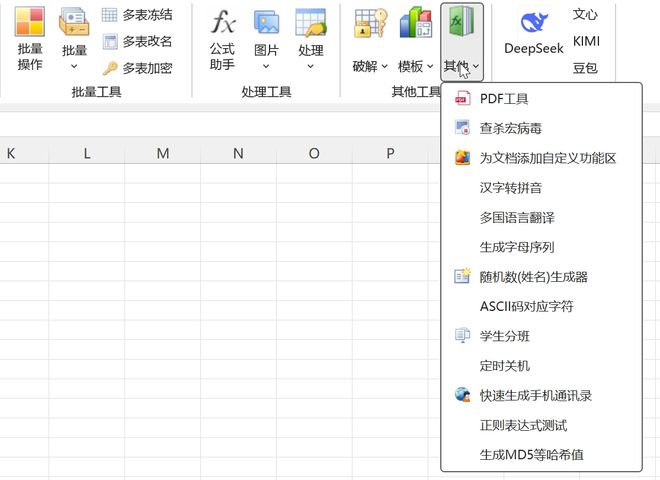Select column N header
Image resolution: width=660 pixels, height=480 pixels.
(x=238, y=153)
